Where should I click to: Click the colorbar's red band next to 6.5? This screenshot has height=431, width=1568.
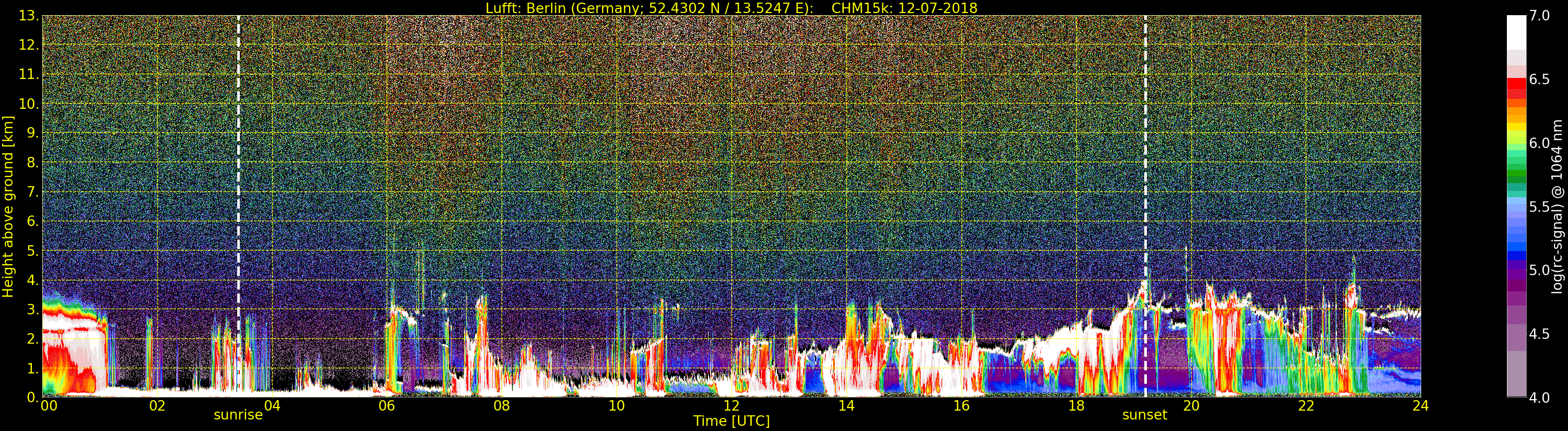[x=1516, y=84]
